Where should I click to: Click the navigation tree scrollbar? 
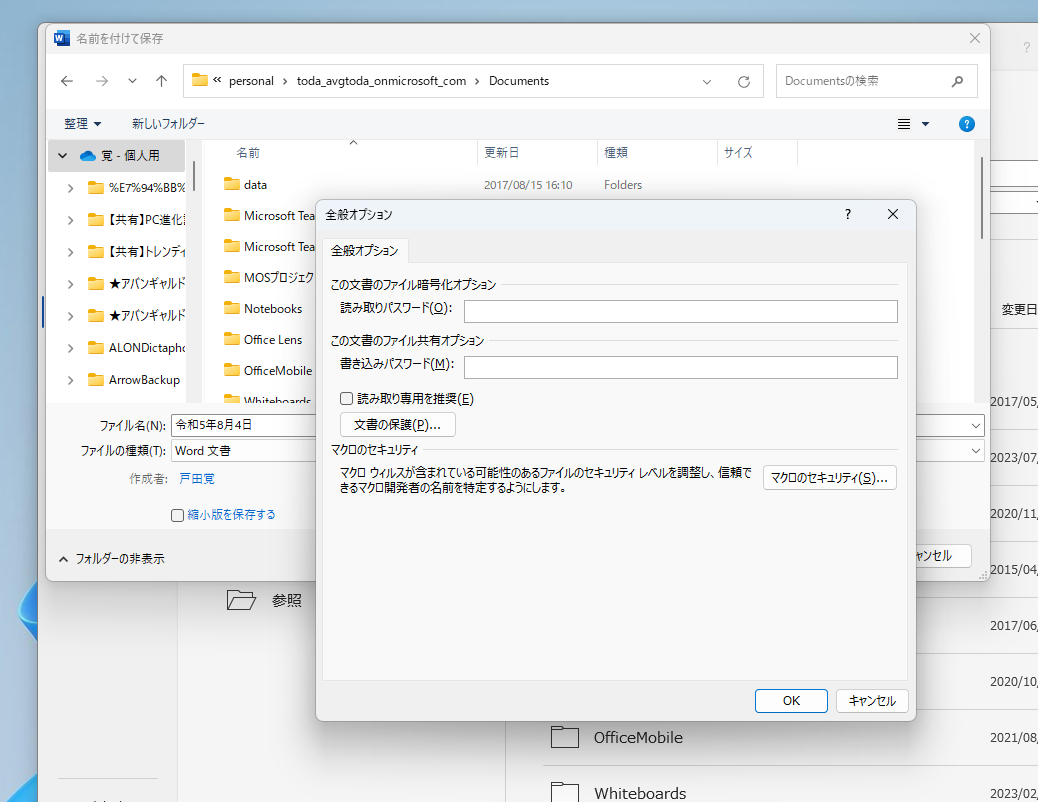[x=193, y=176]
